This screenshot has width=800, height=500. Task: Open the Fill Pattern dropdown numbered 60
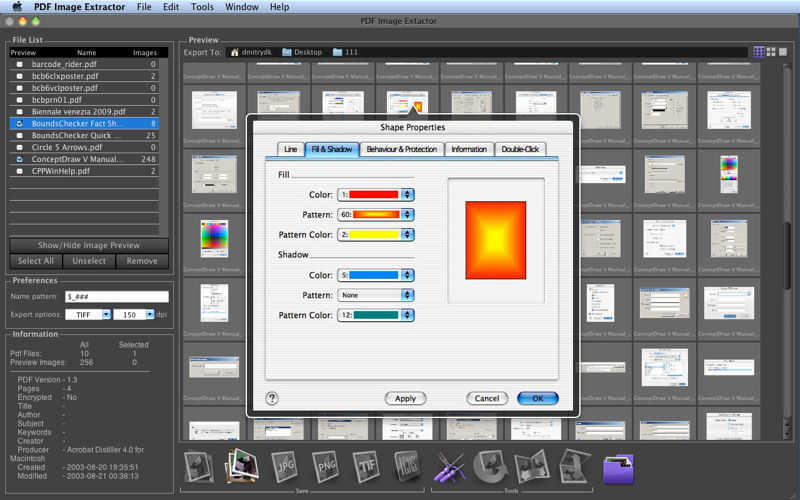click(x=376, y=214)
